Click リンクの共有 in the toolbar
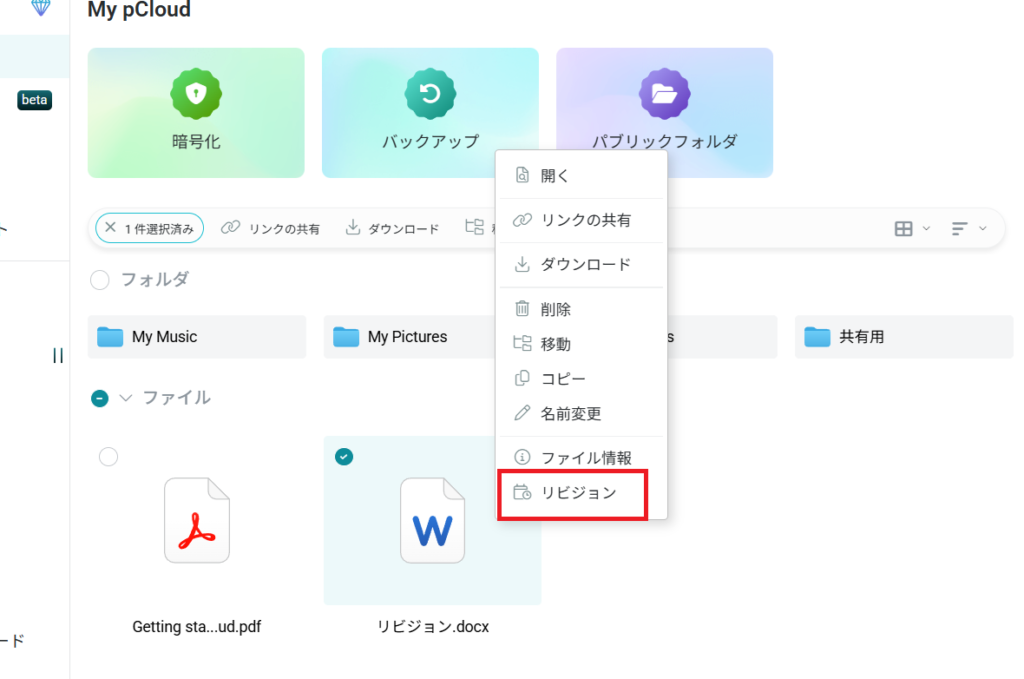 (x=270, y=228)
